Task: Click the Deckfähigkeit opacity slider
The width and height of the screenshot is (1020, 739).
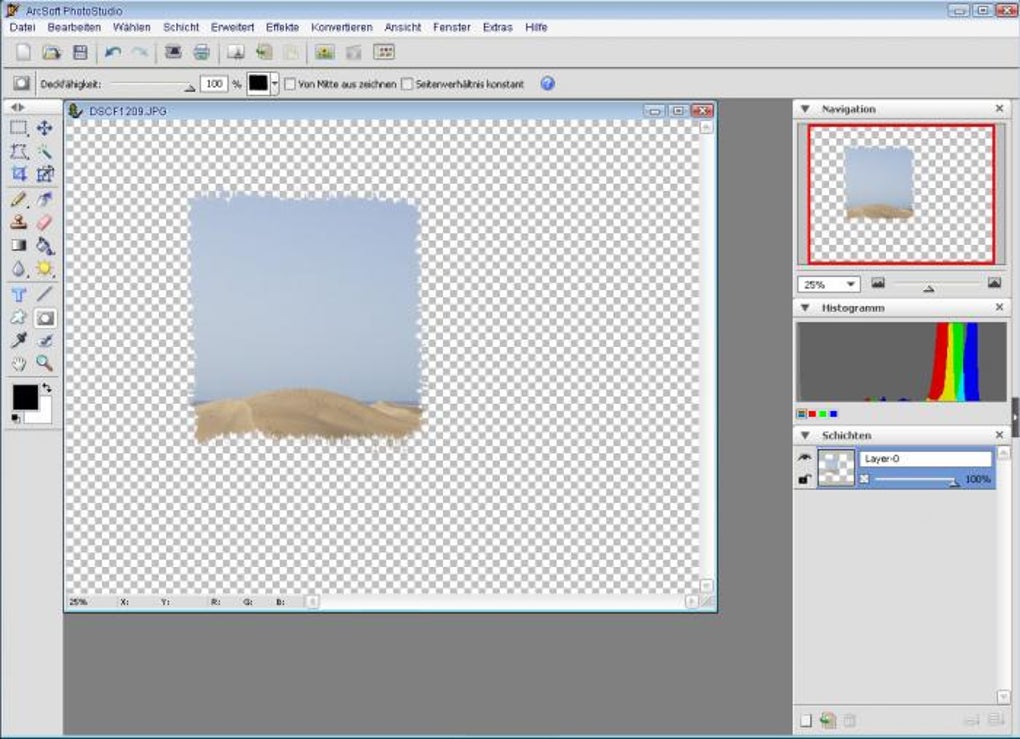Action: click(x=152, y=85)
